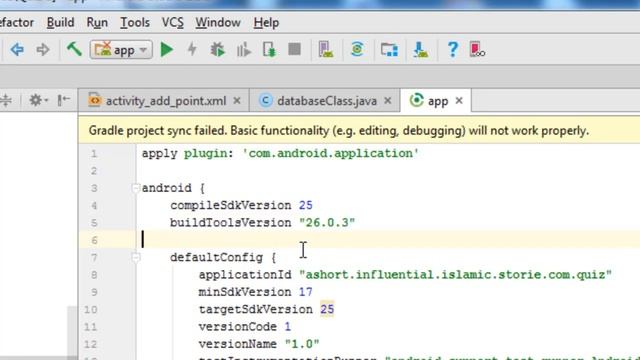Debug app with the bug icon
The height and width of the screenshot is (360, 640).
coord(218,50)
